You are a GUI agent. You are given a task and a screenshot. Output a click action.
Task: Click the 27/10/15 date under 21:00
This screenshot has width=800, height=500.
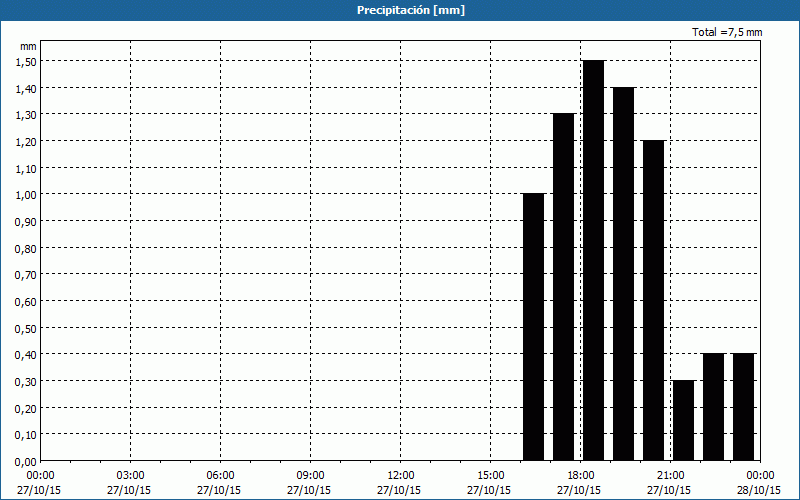669,490
